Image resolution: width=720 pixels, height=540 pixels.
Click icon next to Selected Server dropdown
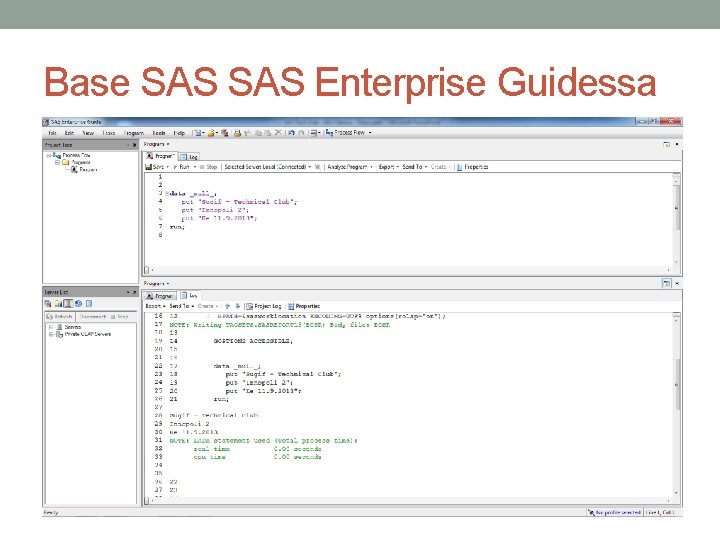point(317,167)
